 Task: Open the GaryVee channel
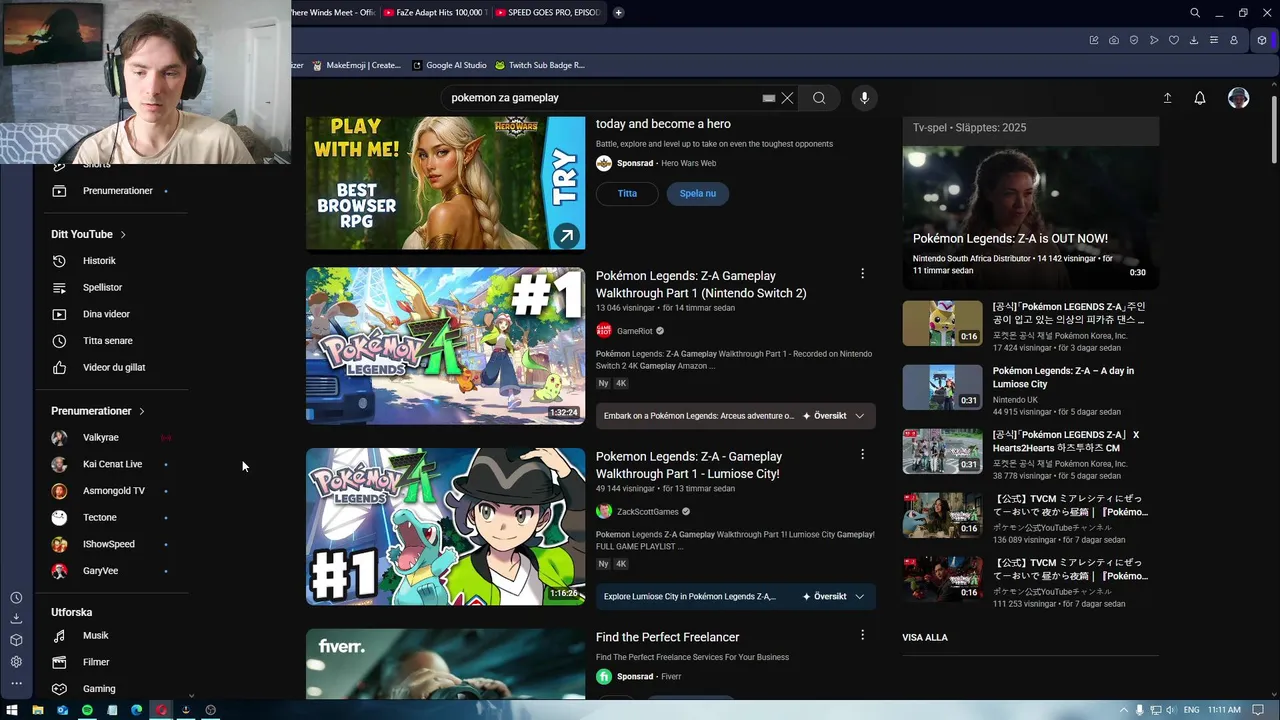point(112,571)
